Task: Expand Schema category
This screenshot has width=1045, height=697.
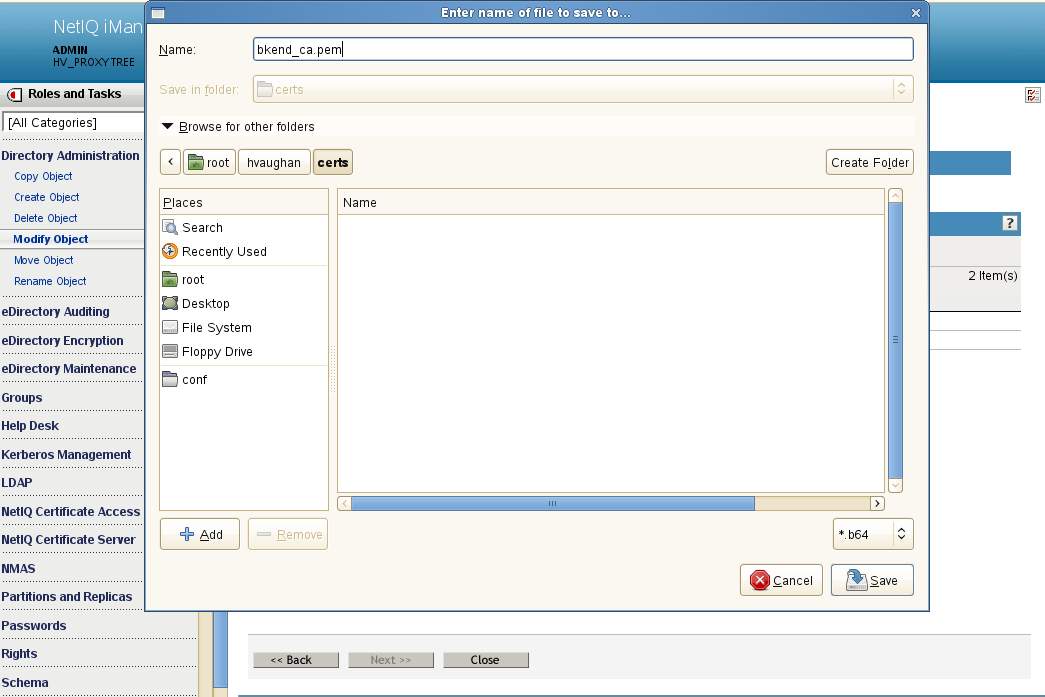Action: tap(25, 682)
